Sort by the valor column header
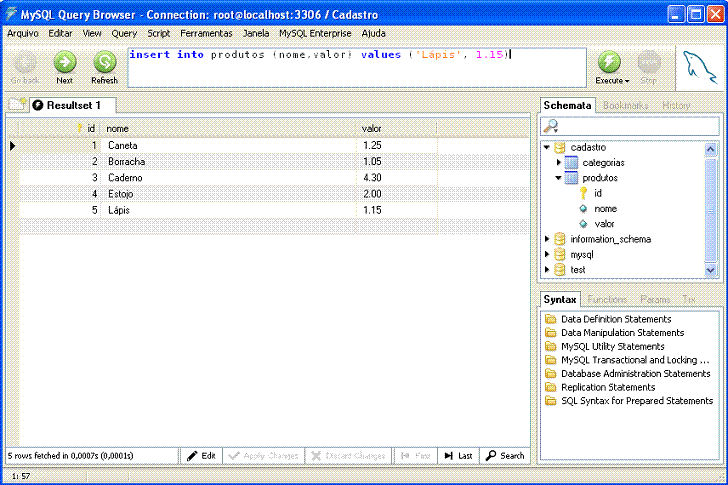The height and width of the screenshot is (485, 728). tap(397, 129)
